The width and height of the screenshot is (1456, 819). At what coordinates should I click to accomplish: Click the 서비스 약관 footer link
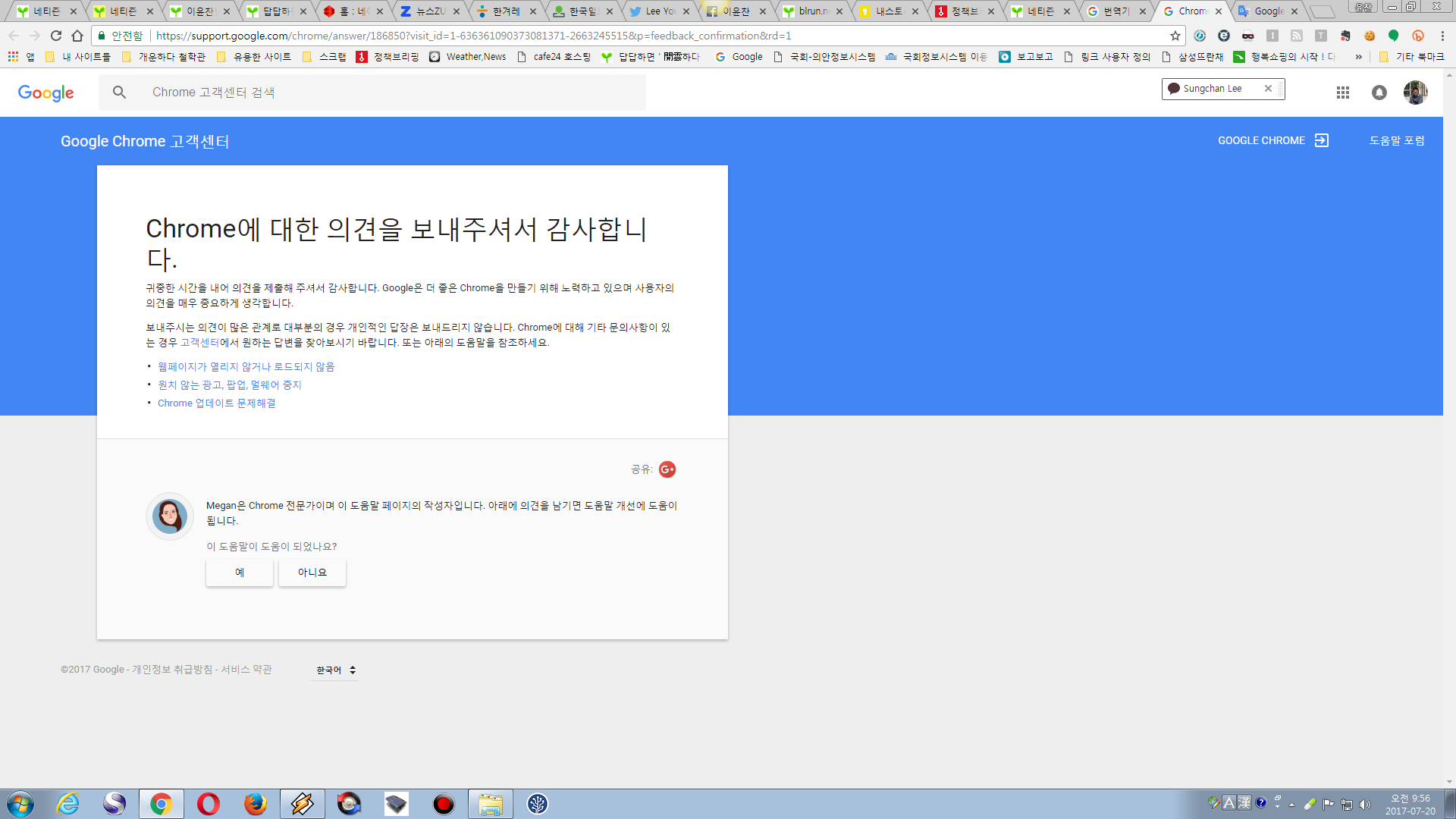click(x=246, y=670)
